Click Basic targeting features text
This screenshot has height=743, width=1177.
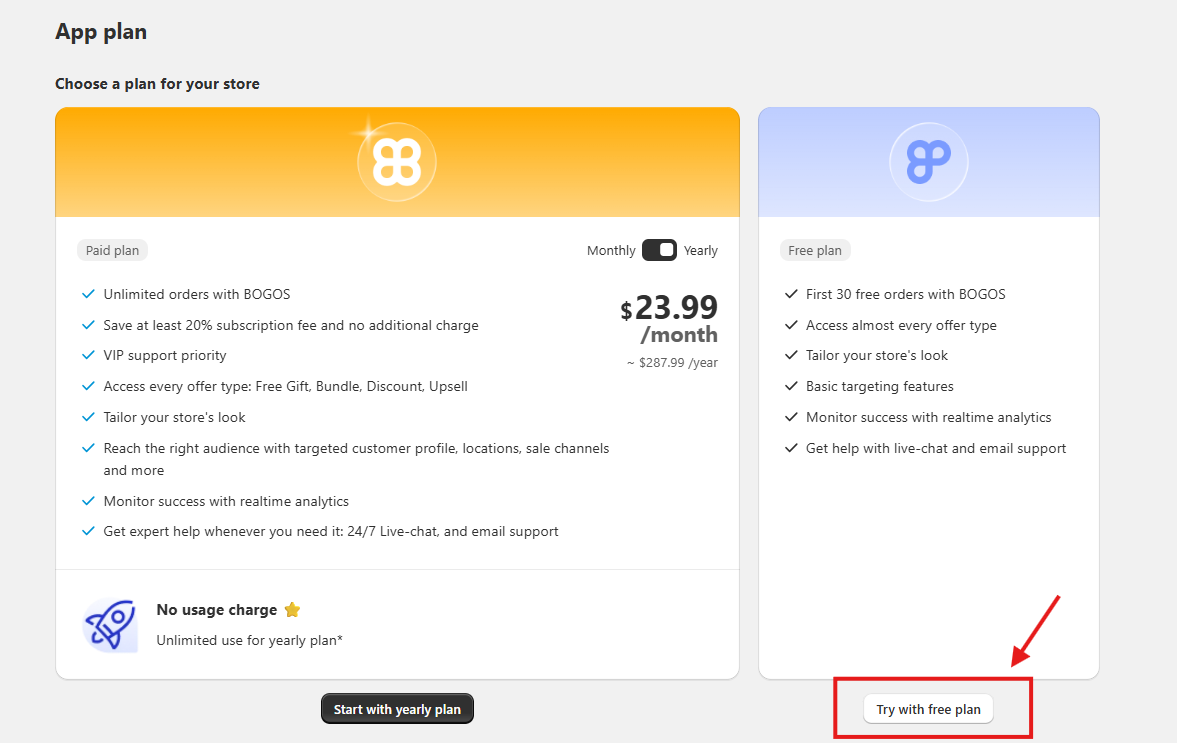click(880, 386)
